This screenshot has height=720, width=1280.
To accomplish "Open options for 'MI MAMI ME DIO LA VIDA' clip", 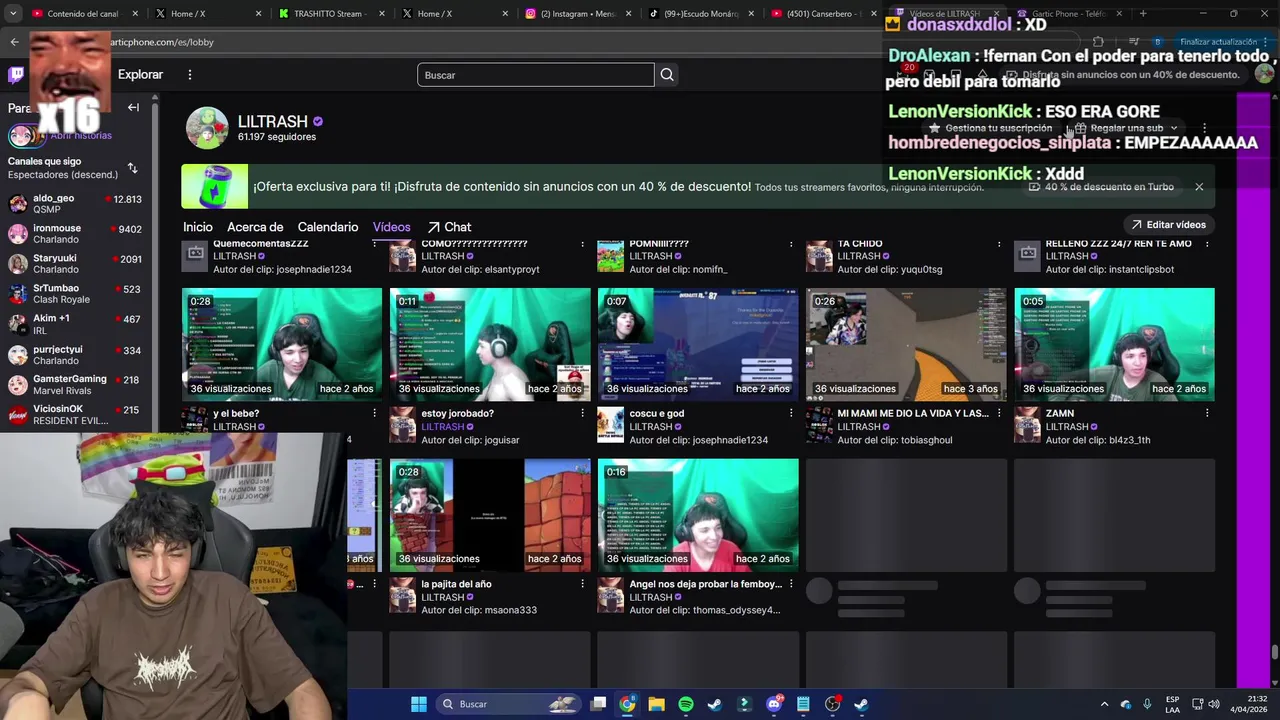I will pos(999,413).
